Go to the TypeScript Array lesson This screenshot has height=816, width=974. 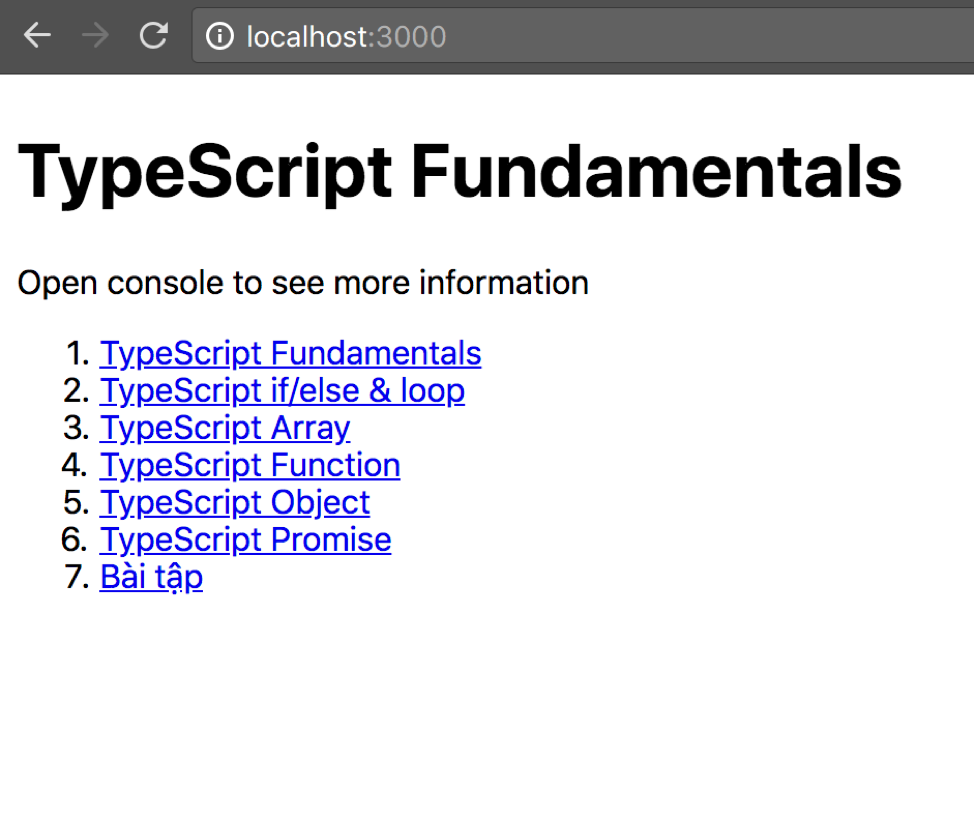[x=225, y=428]
